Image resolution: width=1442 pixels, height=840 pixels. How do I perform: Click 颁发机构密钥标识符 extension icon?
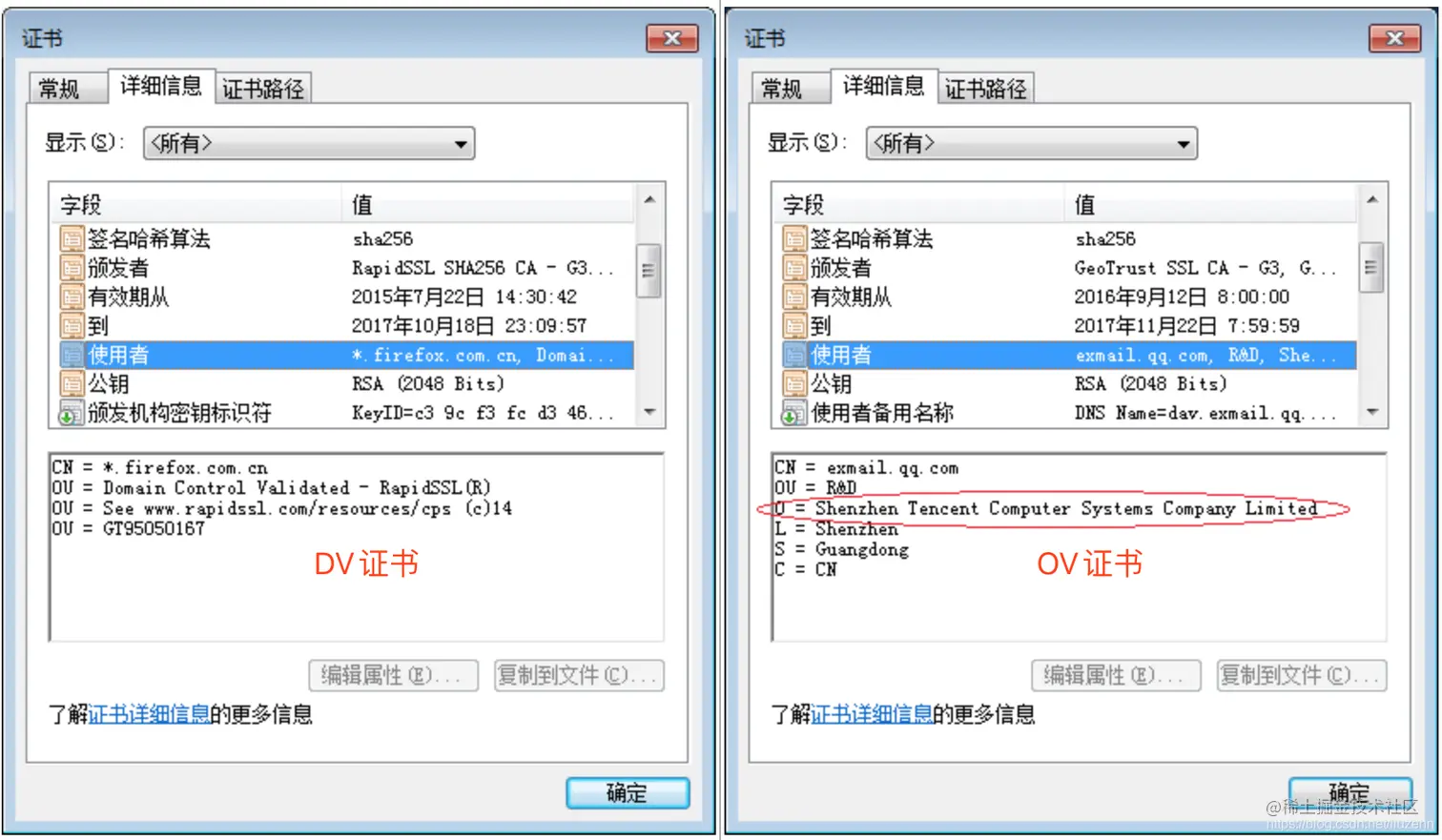pos(72,414)
